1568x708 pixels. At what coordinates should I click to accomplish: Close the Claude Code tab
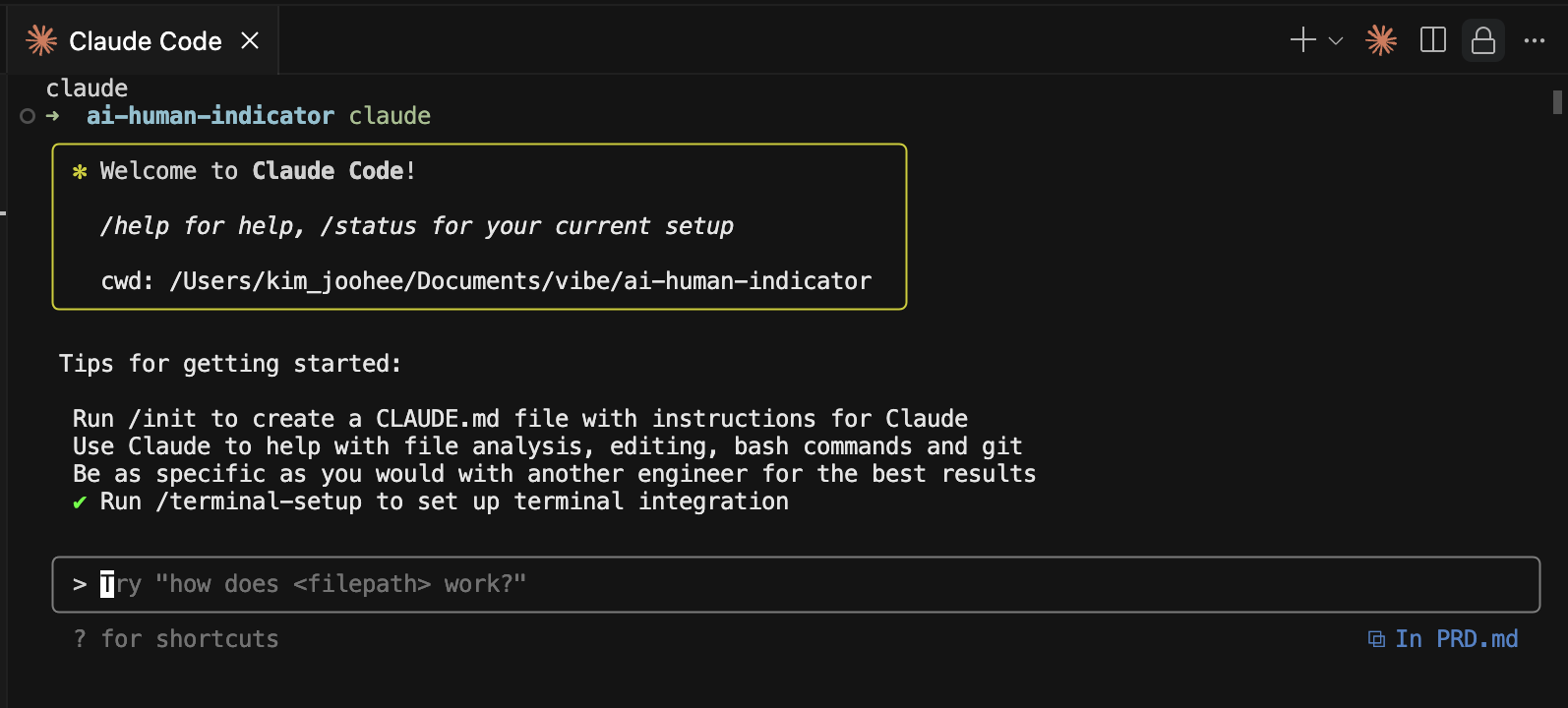[250, 40]
